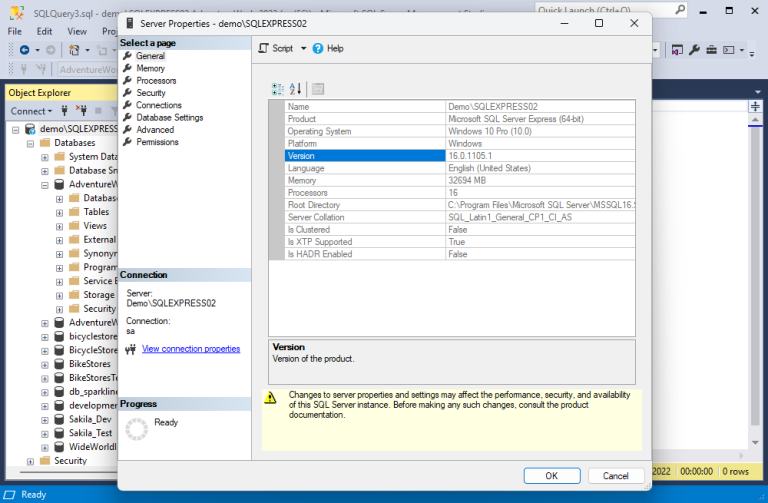
Task: Open the Edit menu
Action: tap(44, 31)
